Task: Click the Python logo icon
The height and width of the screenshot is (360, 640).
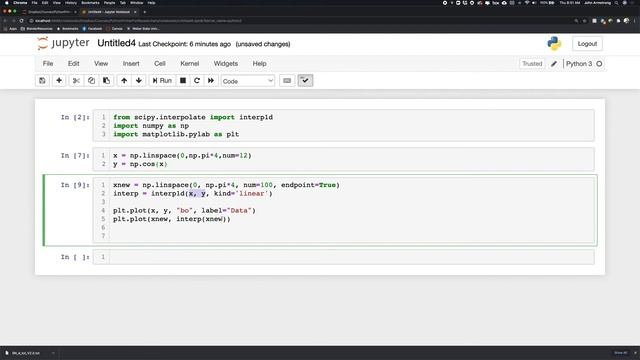Action: pyautogui.click(x=554, y=44)
